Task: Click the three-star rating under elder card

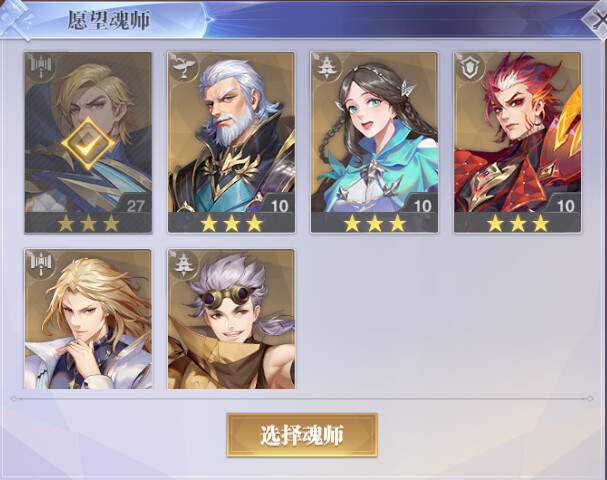Action: coord(231,223)
